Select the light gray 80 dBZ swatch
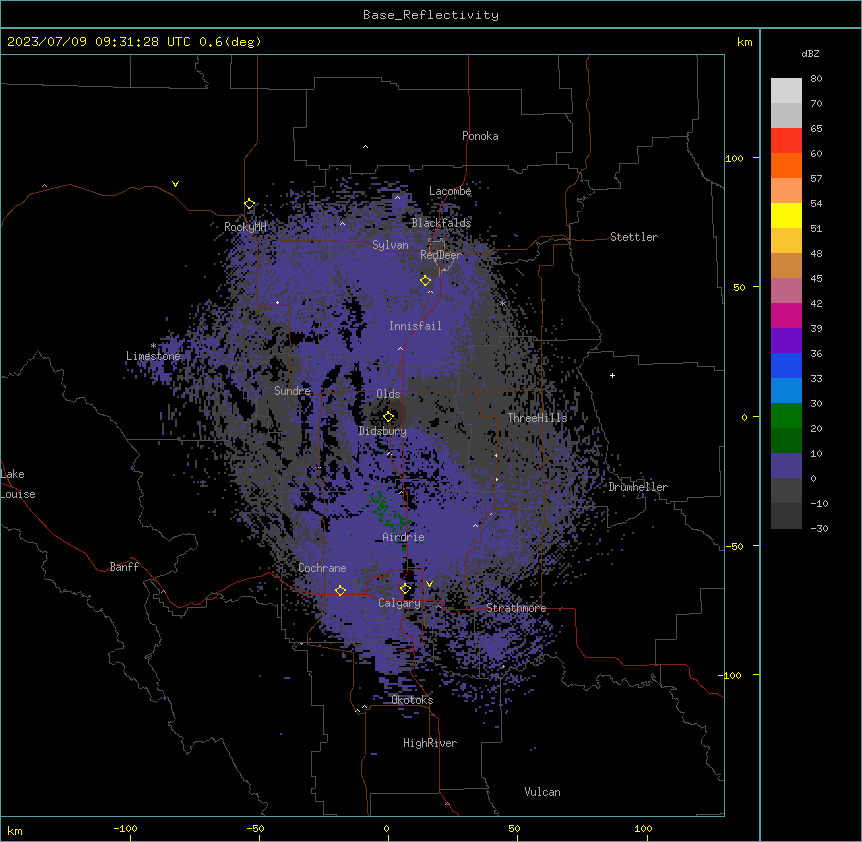 [x=786, y=91]
